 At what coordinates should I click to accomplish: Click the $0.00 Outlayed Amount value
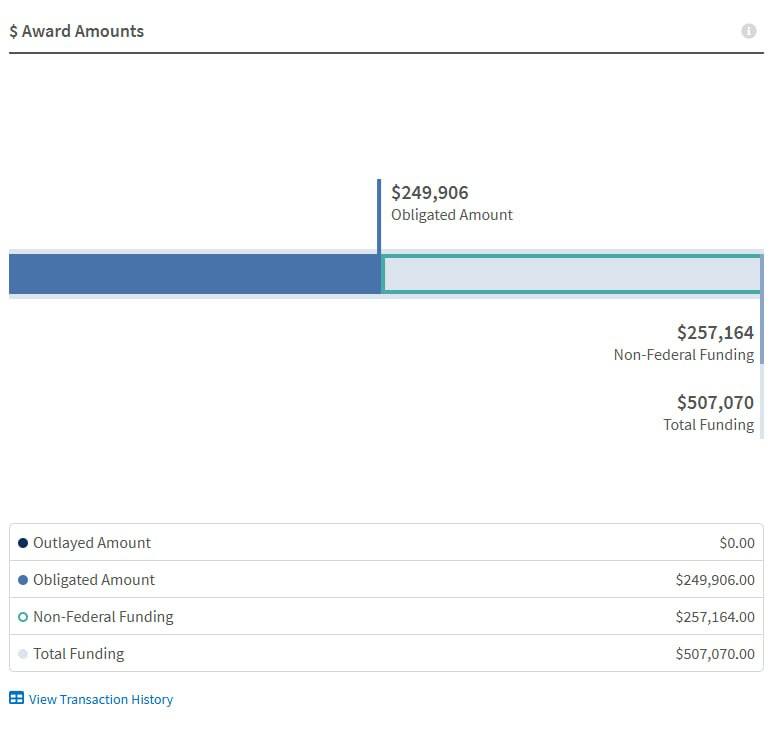click(x=736, y=543)
